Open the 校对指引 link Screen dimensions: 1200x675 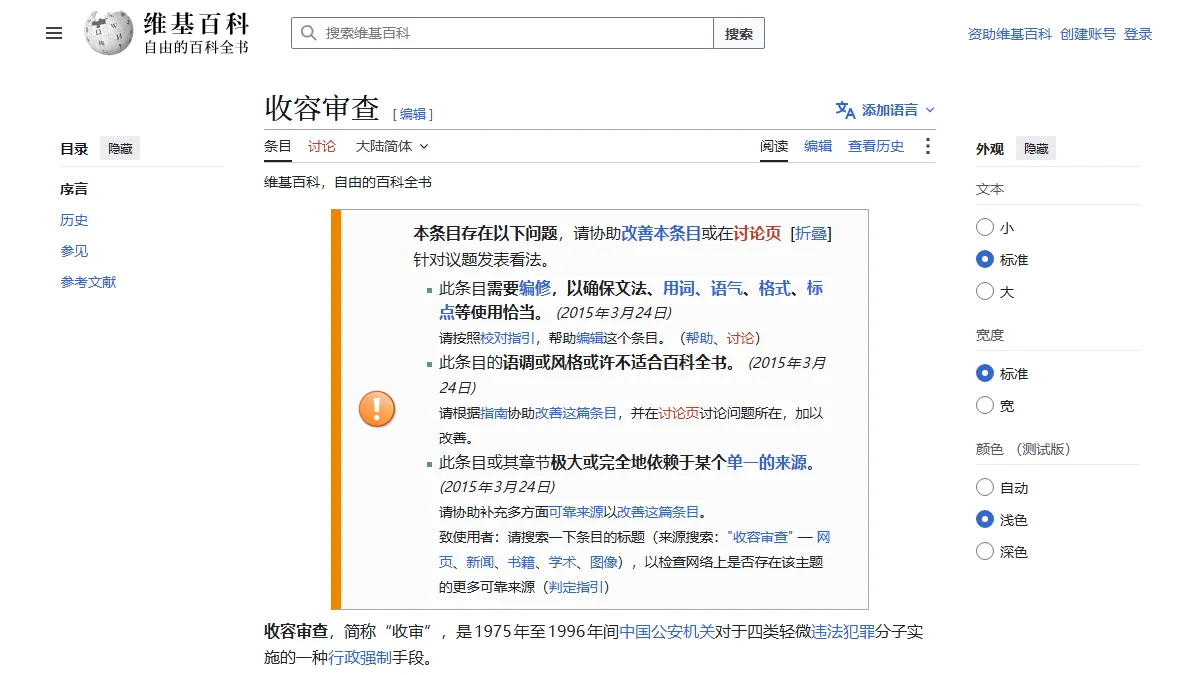coord(507,338)
